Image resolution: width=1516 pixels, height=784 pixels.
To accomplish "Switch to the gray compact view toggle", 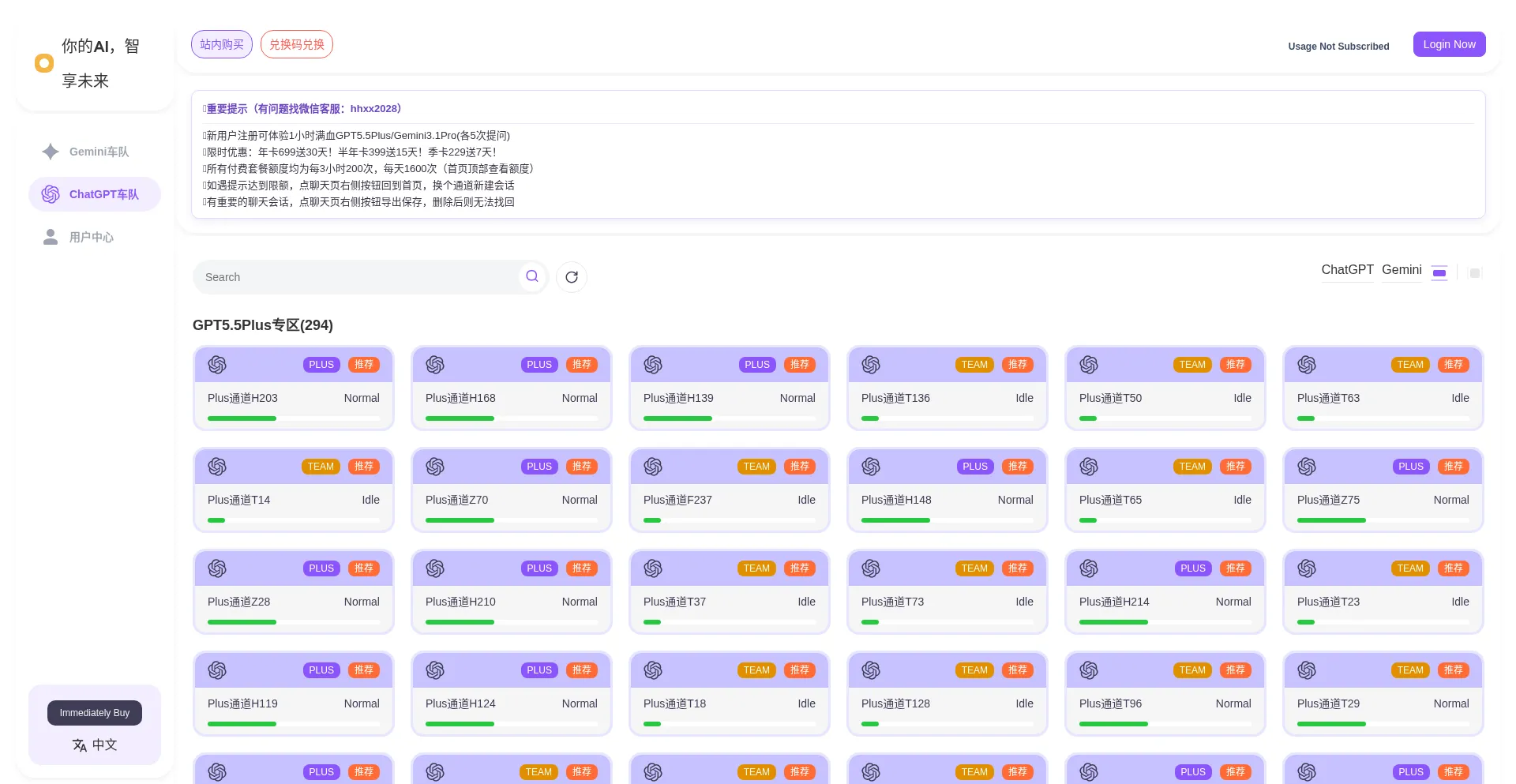I will point(1474,273).
